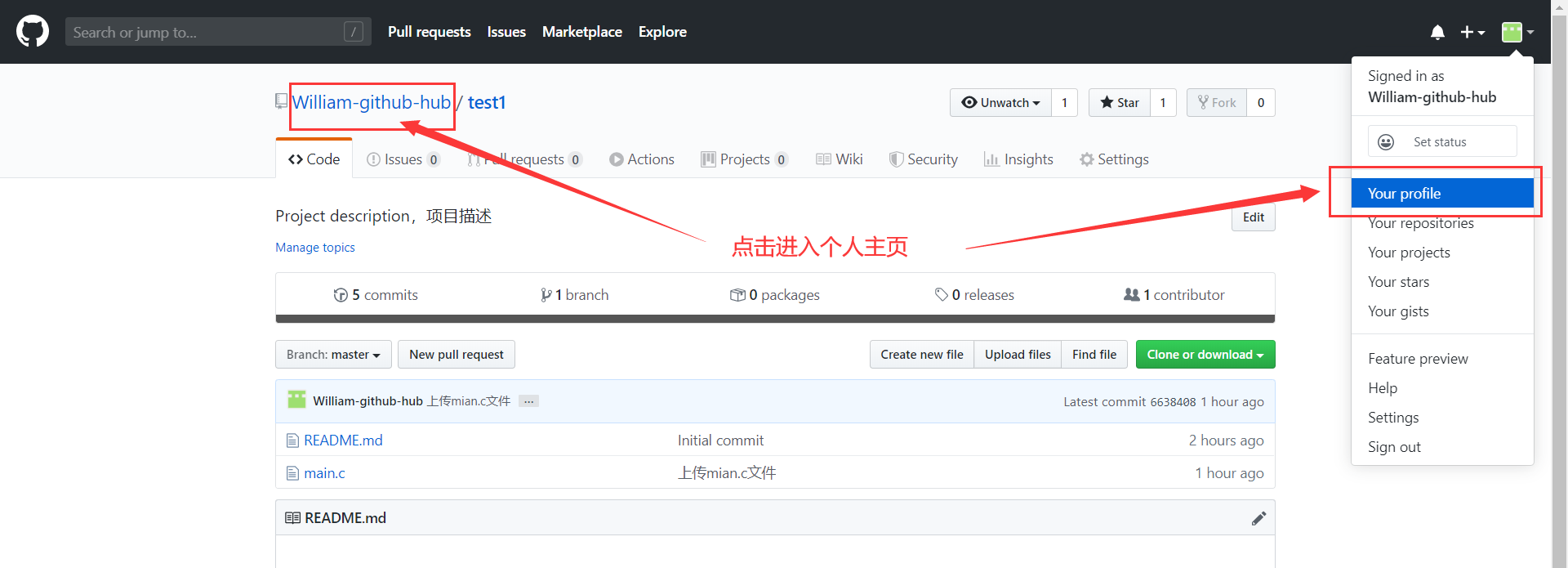
Task: Click Create new file button
Action: 922,355
